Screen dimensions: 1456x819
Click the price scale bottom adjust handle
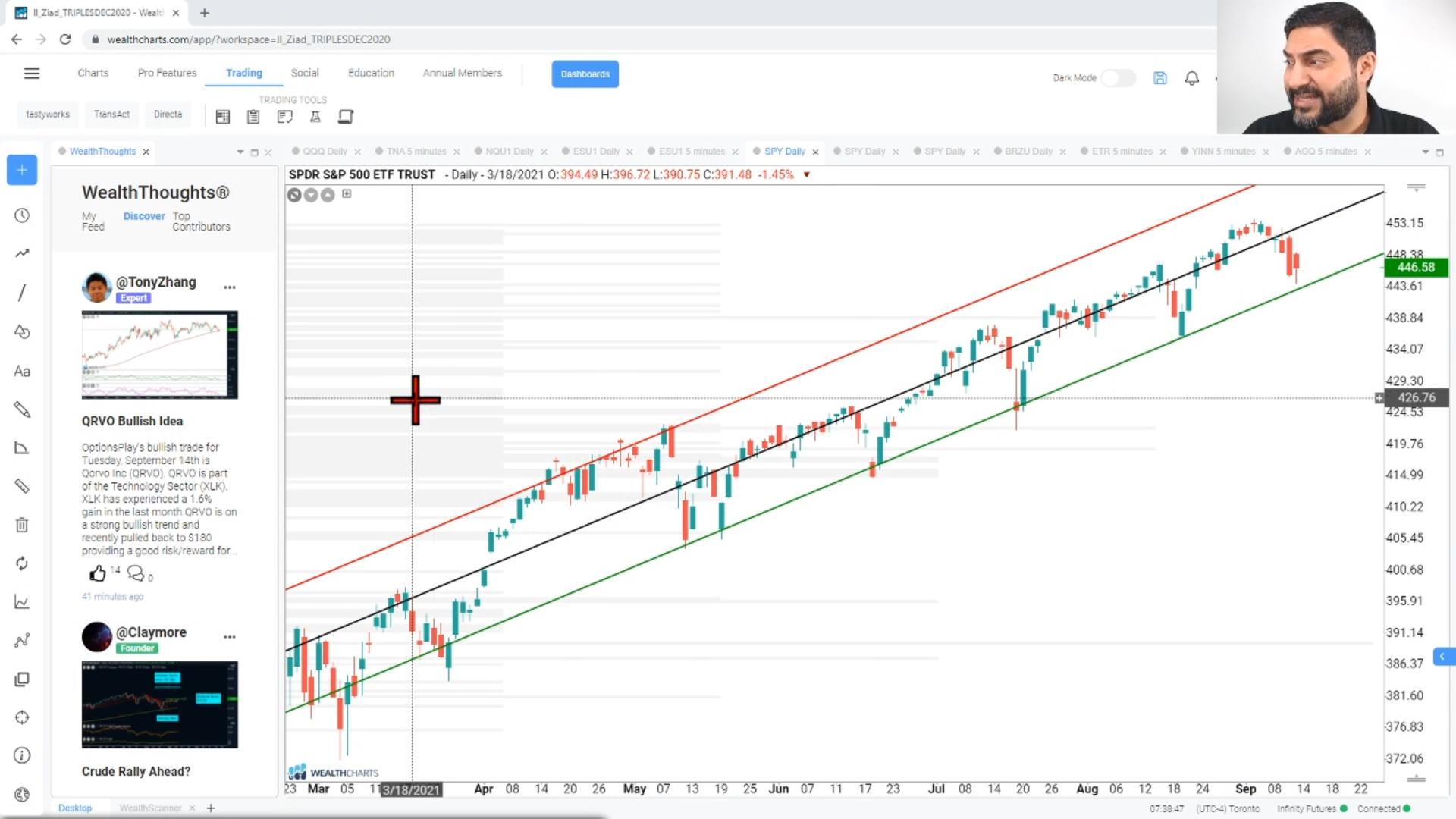click(x=1416, y=779)
